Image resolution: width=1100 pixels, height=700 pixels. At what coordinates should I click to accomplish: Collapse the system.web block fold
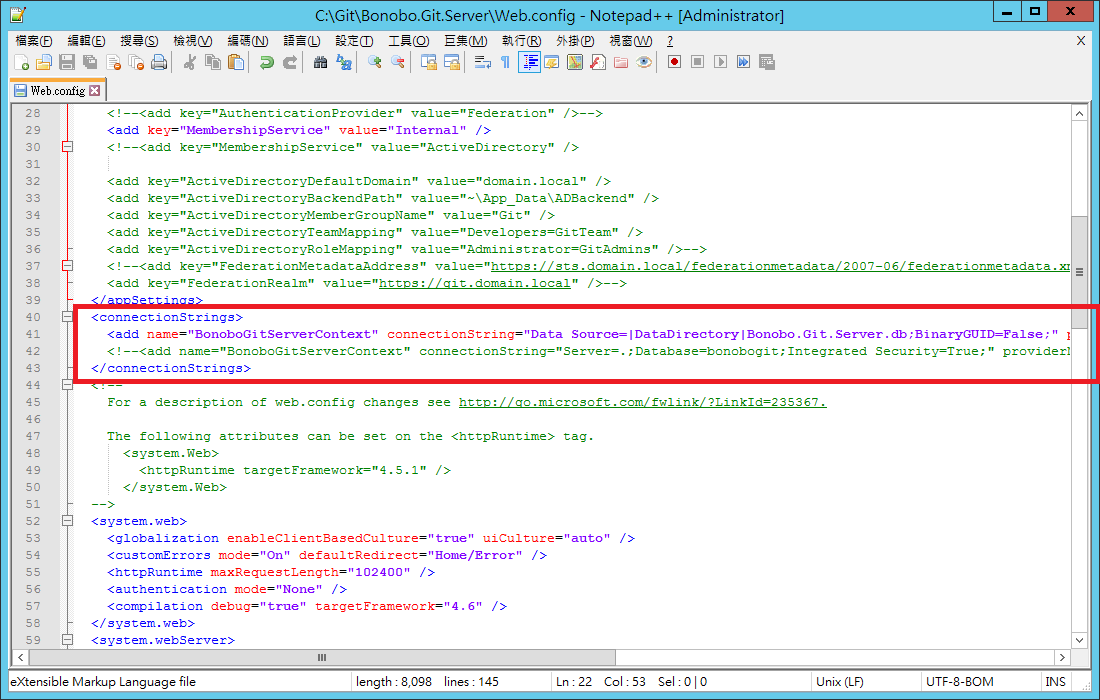68,521
